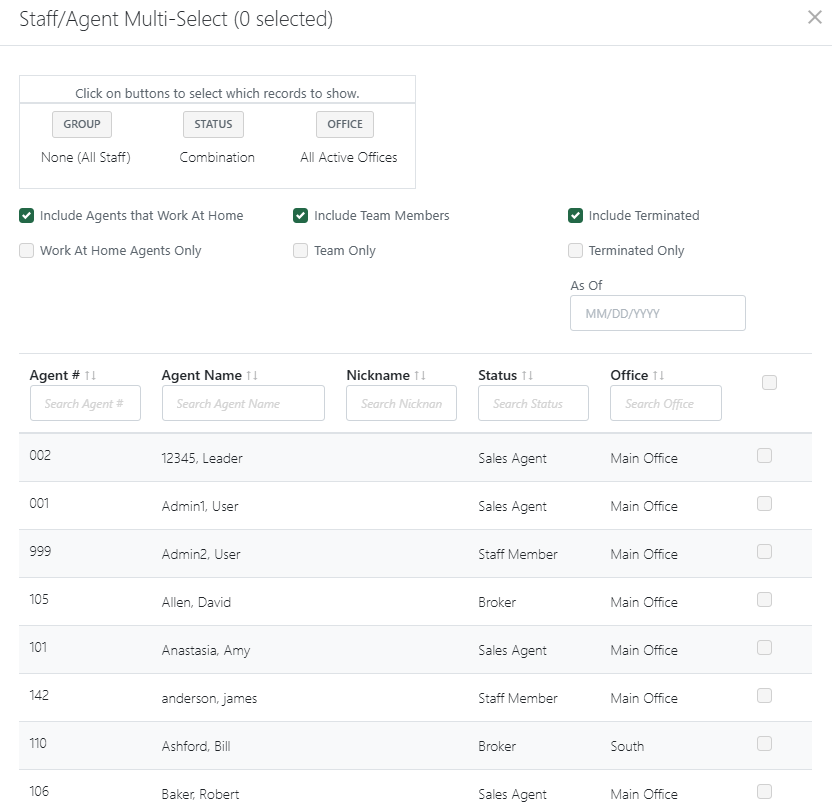The height and width of the screenshot is (809, 832).
Task: Enable Terminated Only filter
Action: tap(575, 250)
